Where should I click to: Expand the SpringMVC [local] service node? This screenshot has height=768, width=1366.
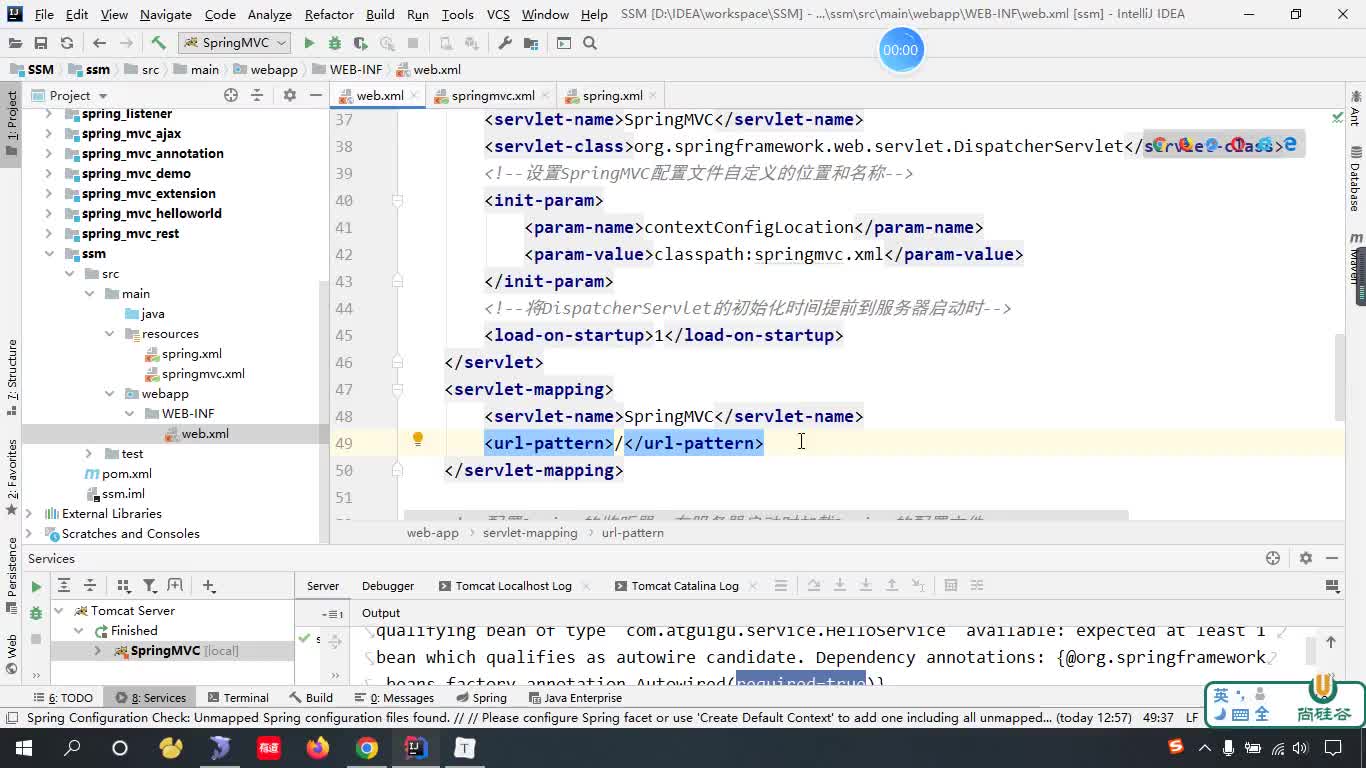[98, 651]
